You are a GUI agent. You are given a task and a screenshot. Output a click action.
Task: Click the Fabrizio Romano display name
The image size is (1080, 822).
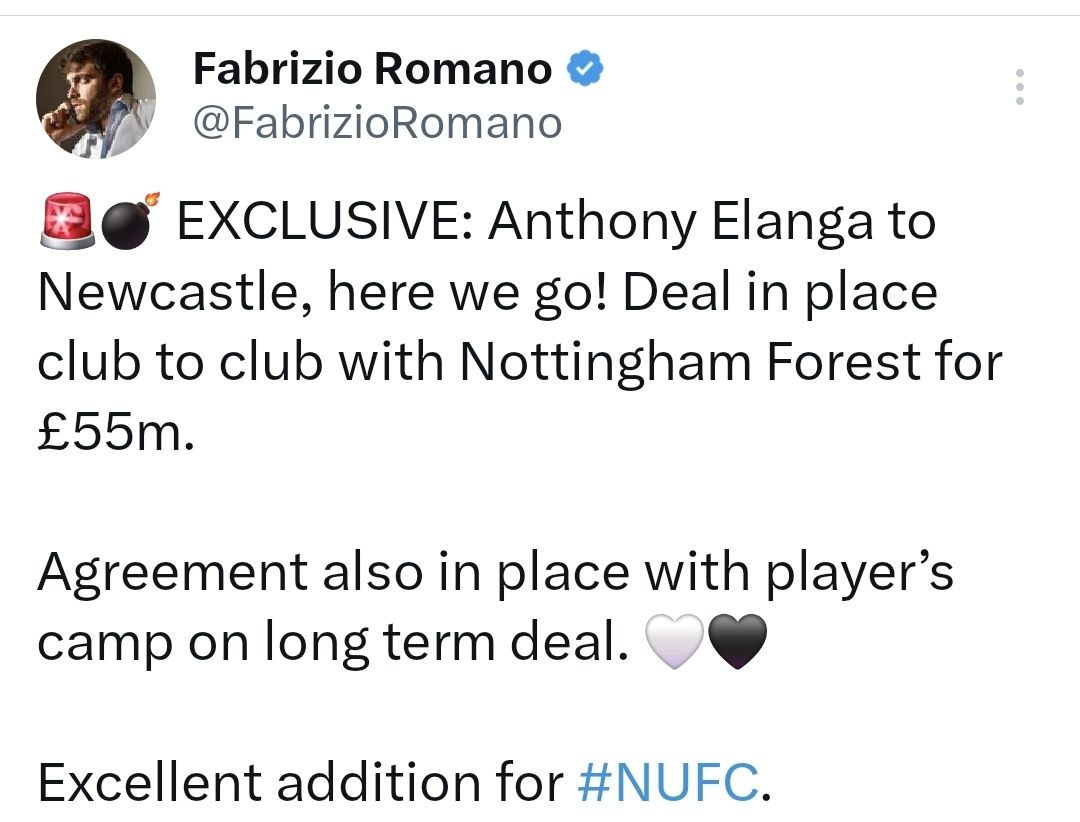(373, 69)
